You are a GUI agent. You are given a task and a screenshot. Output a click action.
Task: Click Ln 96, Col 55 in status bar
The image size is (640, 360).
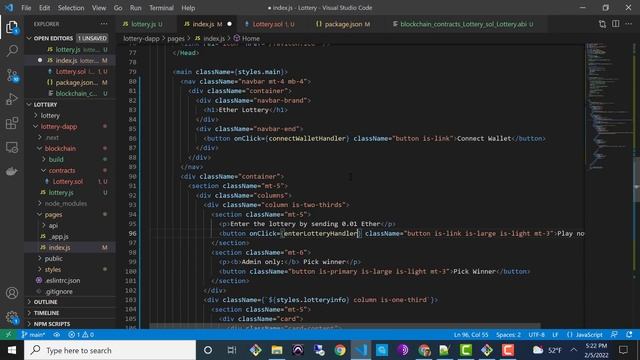coord(471,335)
